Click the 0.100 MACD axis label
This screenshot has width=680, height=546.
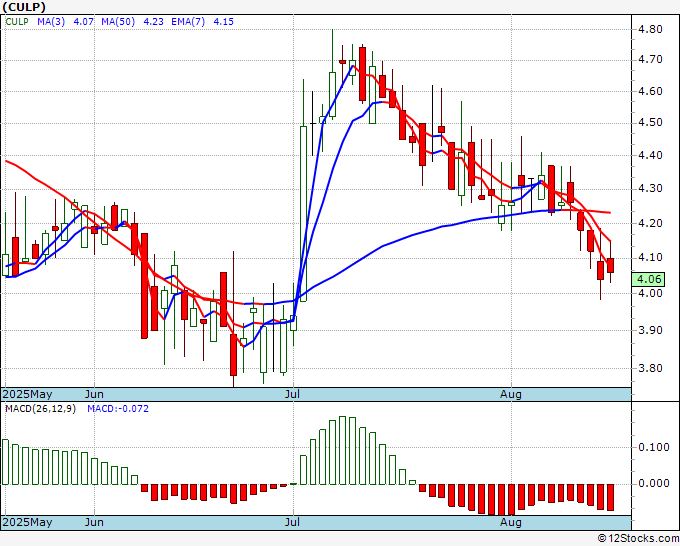(654, 447)
